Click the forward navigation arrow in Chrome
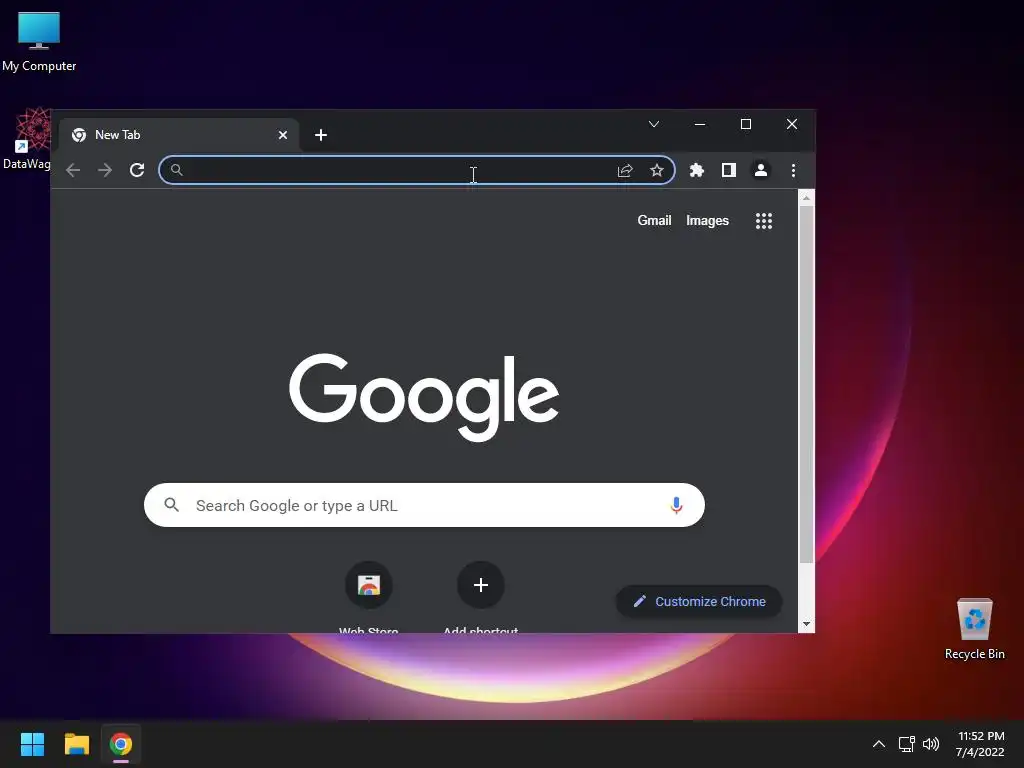 (104, 170)
